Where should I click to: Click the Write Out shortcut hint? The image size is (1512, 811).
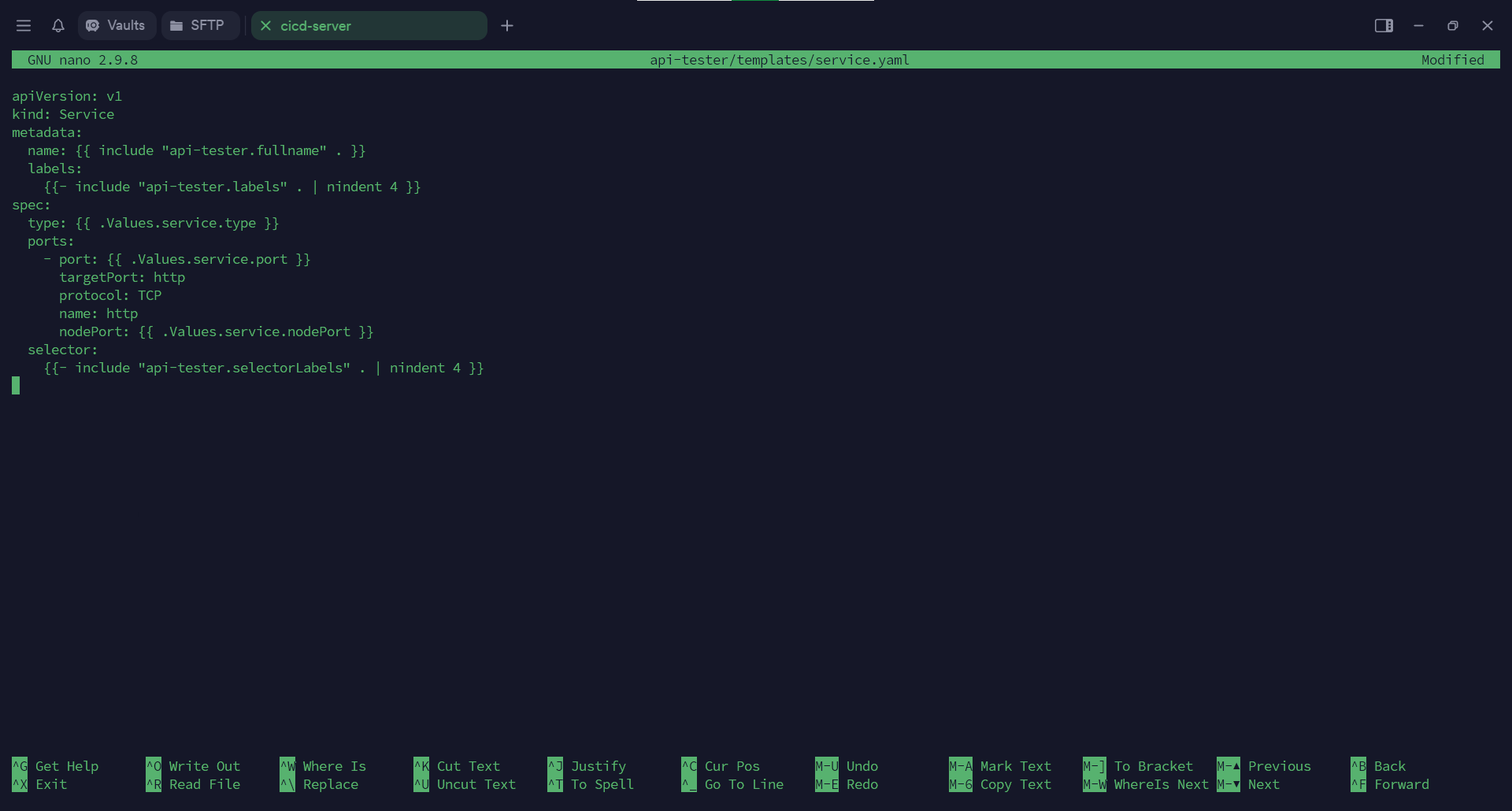click(193, 766)
